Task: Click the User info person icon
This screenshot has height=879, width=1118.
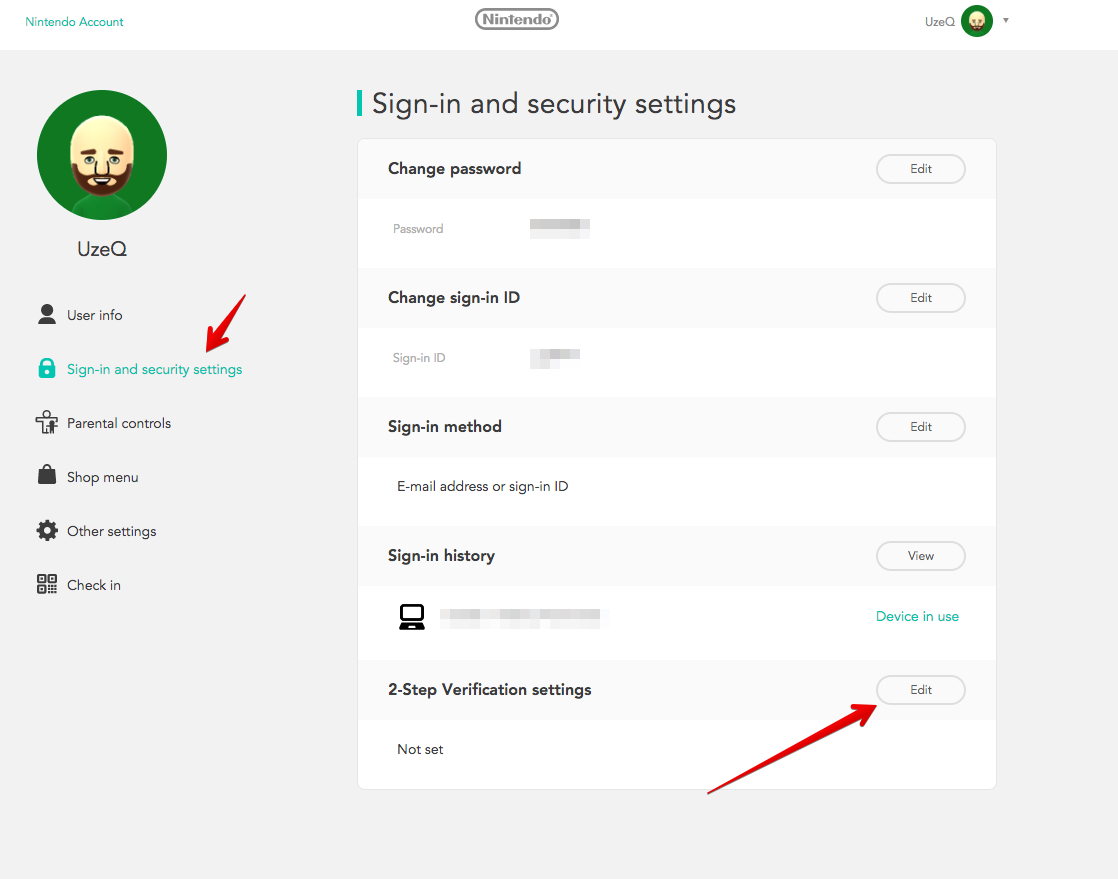Action: pyautogui.click(x=47, y=315)
